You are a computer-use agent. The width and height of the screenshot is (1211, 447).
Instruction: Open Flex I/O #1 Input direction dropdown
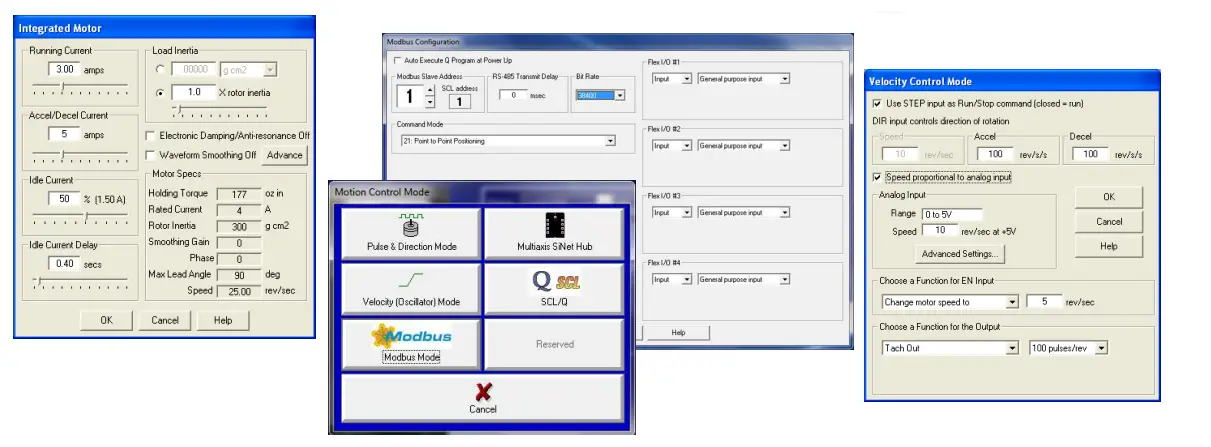(x=685, y=78)
